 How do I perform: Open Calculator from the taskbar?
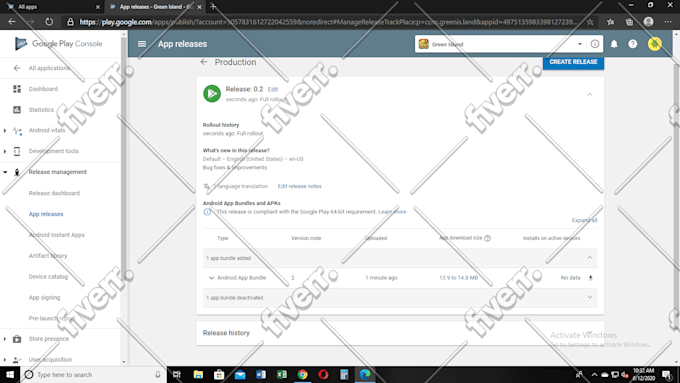click(344, 374)
